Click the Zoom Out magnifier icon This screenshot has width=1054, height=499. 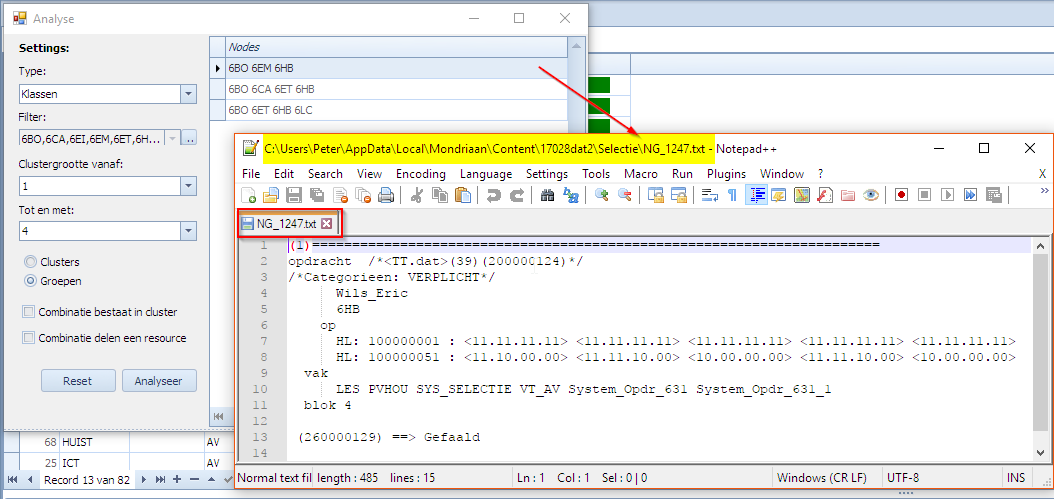click(624, 196)
